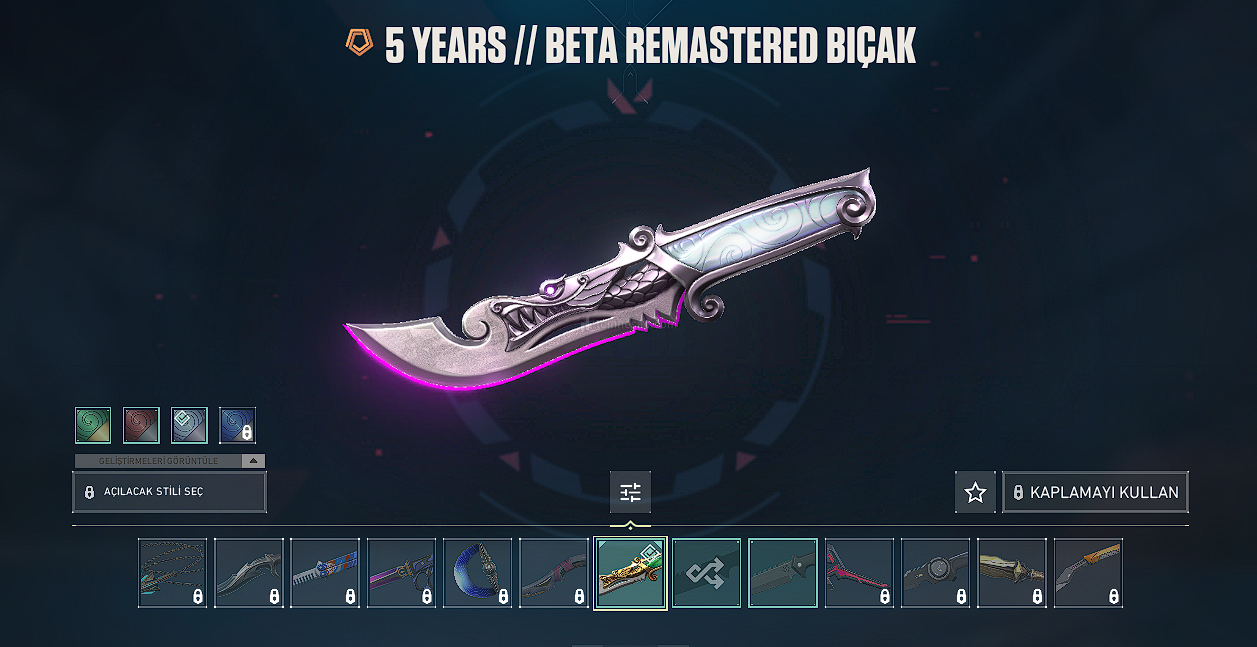Viewport: 1257px width, 647px height.
Task: Choose the locked comb-toothed blade thumbnail
Action: tap(325, 573)
